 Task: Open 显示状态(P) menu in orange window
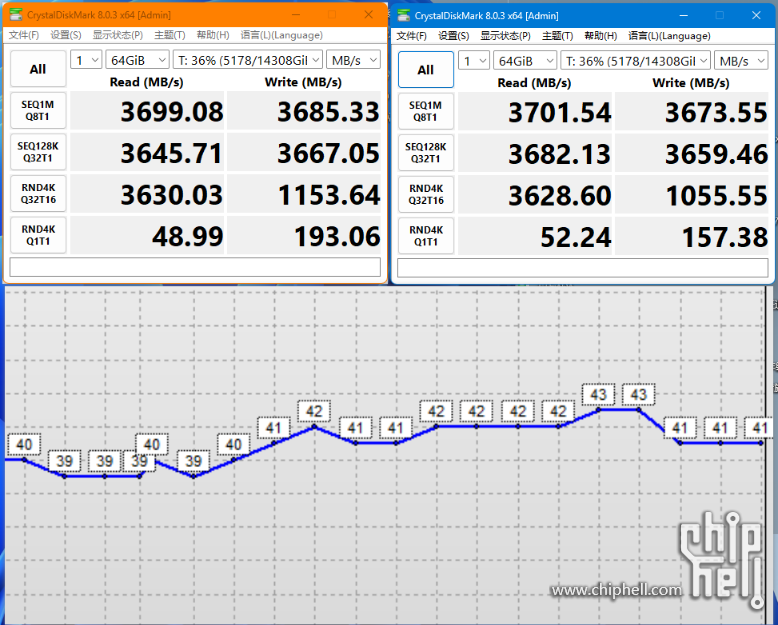(x=118, y=35)
